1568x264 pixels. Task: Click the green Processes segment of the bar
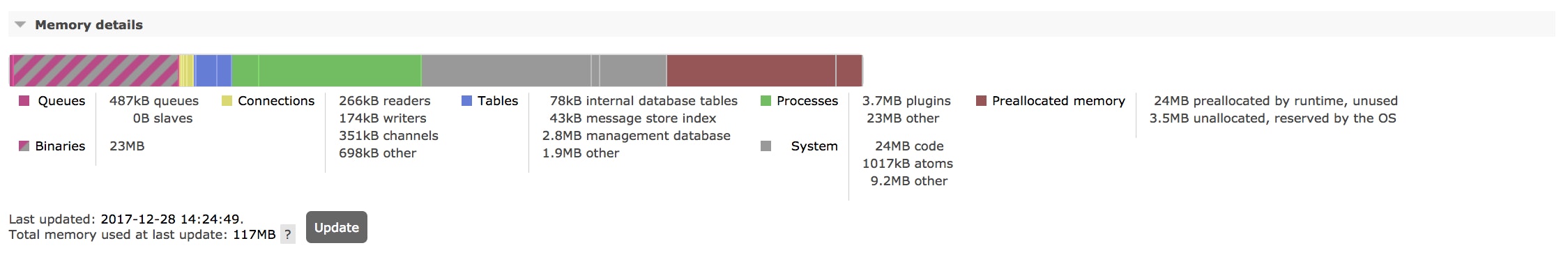[x=326, y=70]
